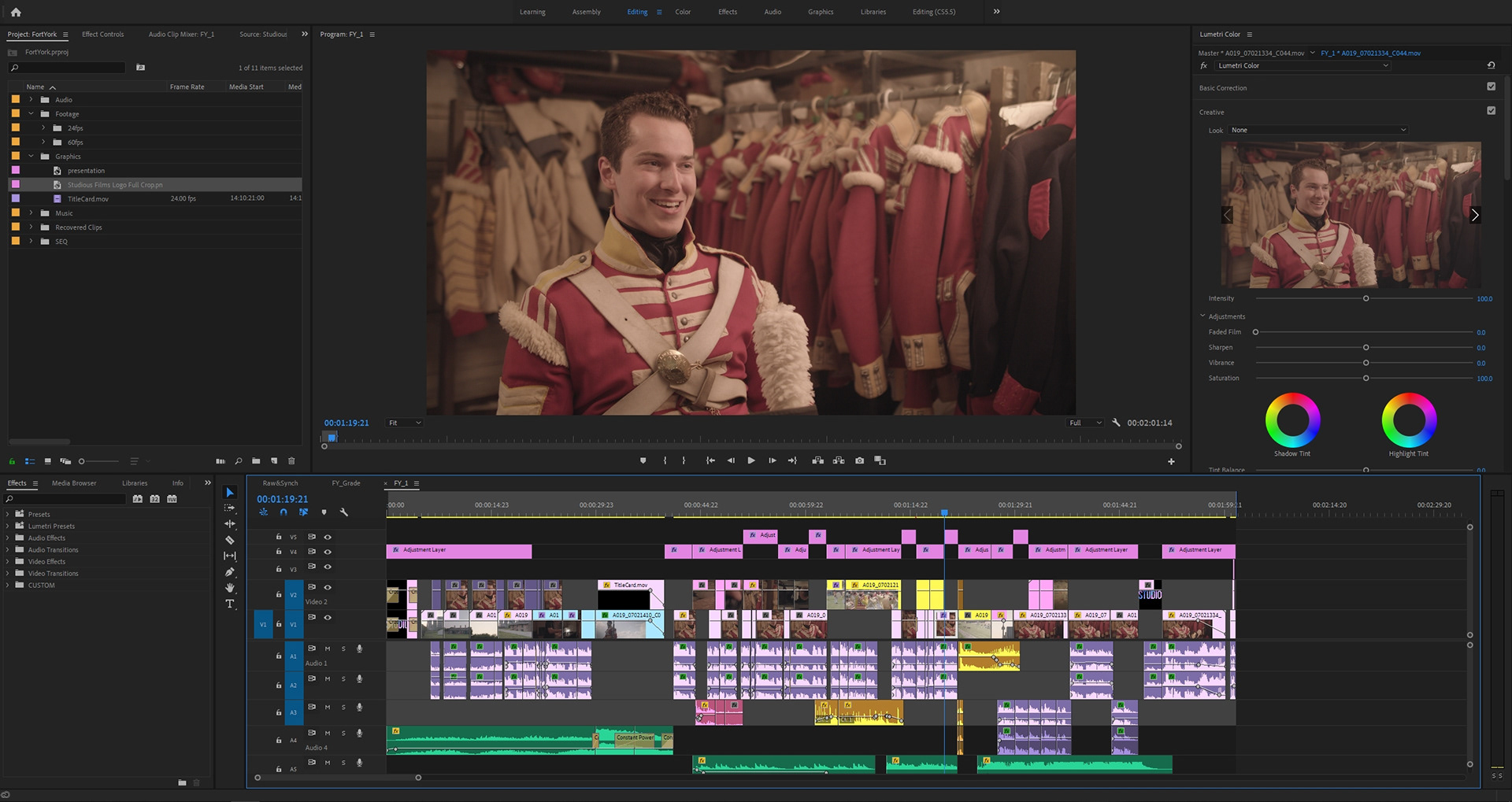Toggle project write lock green padlock
Screen dimensions: 1512x802
pos(12,461)
